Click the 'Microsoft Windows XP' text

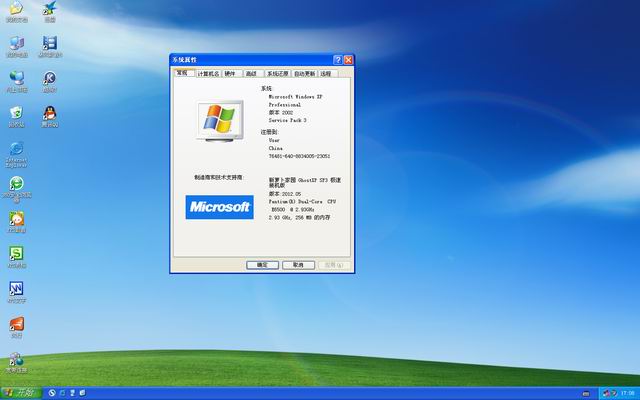pos(296,97)
